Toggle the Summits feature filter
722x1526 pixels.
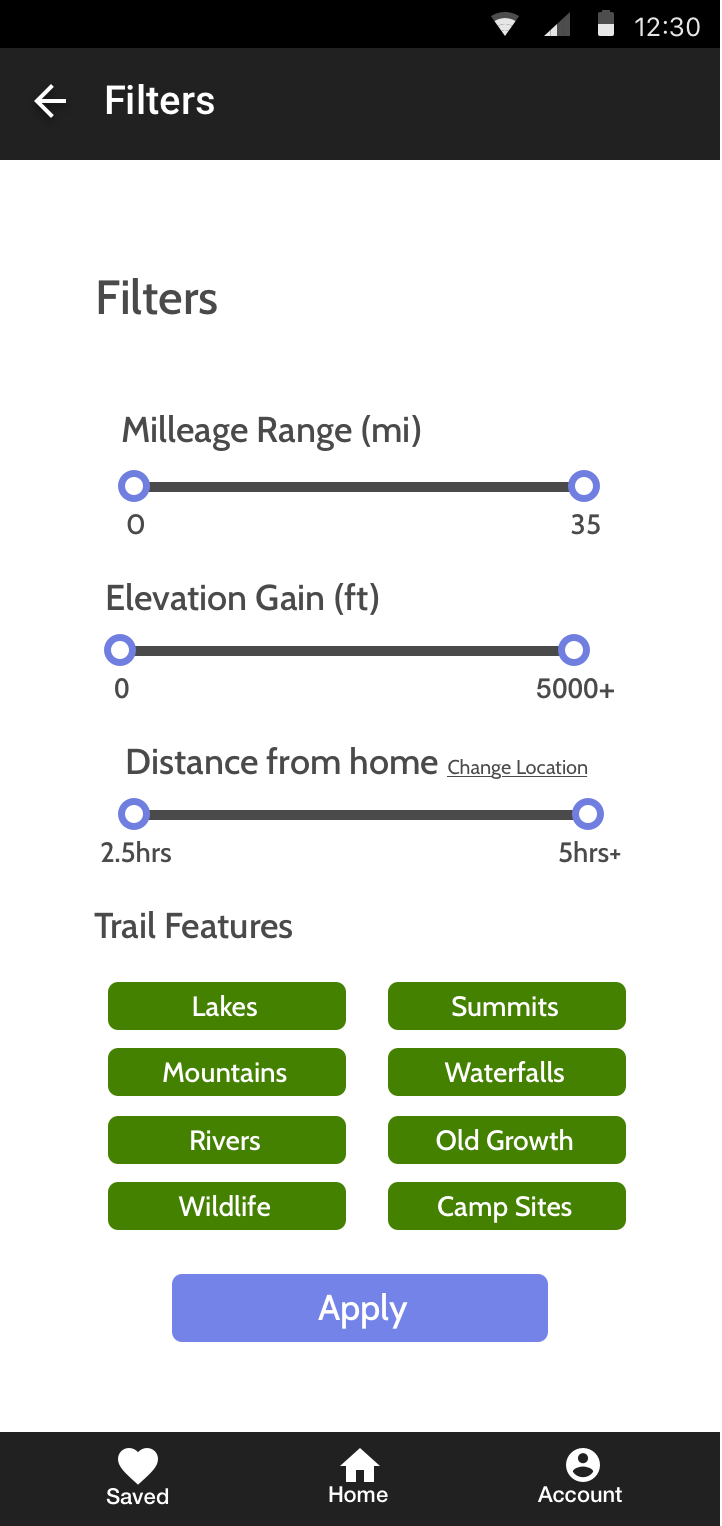(x=507, y=1006)
